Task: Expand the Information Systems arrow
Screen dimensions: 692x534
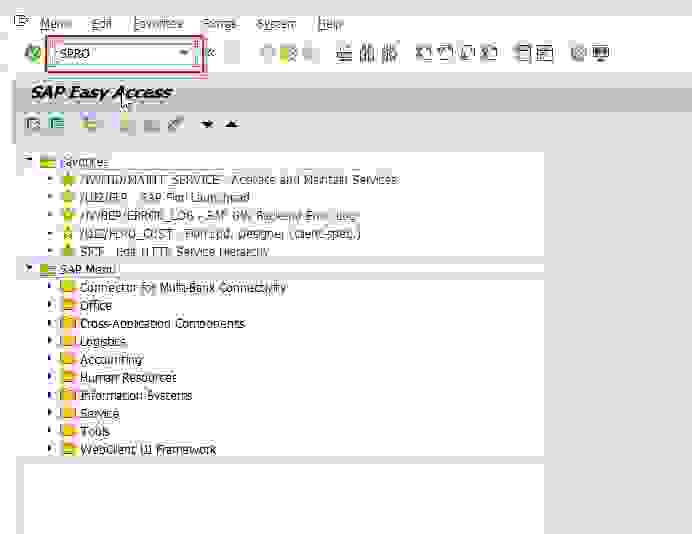Action: click(x=50, y=394)
